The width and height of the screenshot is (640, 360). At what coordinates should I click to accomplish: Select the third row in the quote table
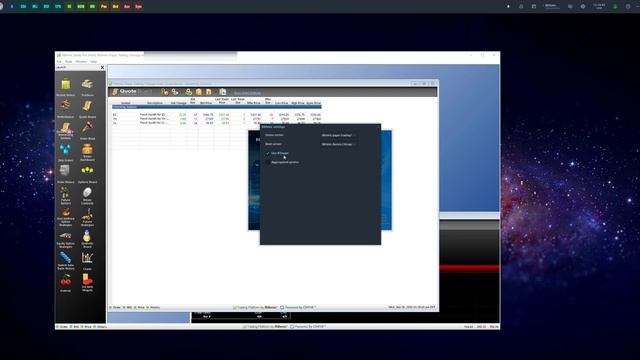tap(217, 122)
